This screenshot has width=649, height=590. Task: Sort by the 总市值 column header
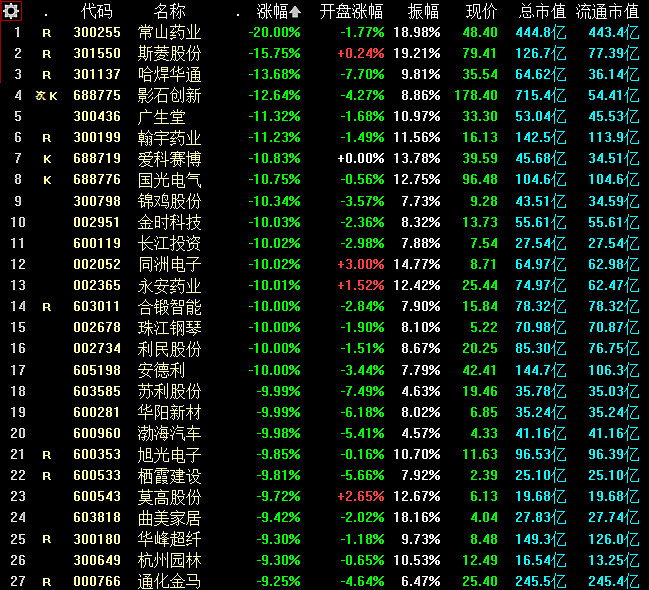coord(542,12)
